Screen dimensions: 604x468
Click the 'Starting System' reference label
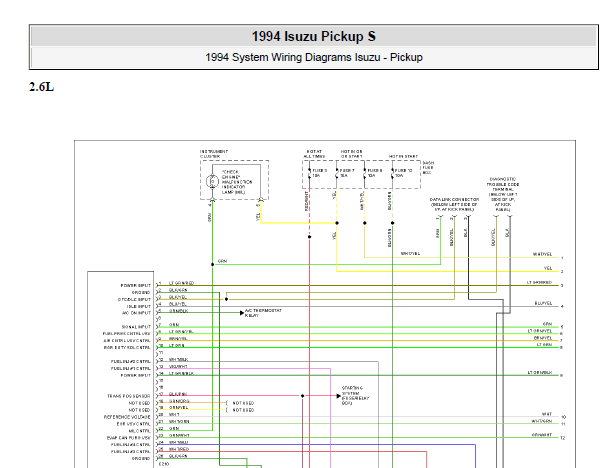355,396
